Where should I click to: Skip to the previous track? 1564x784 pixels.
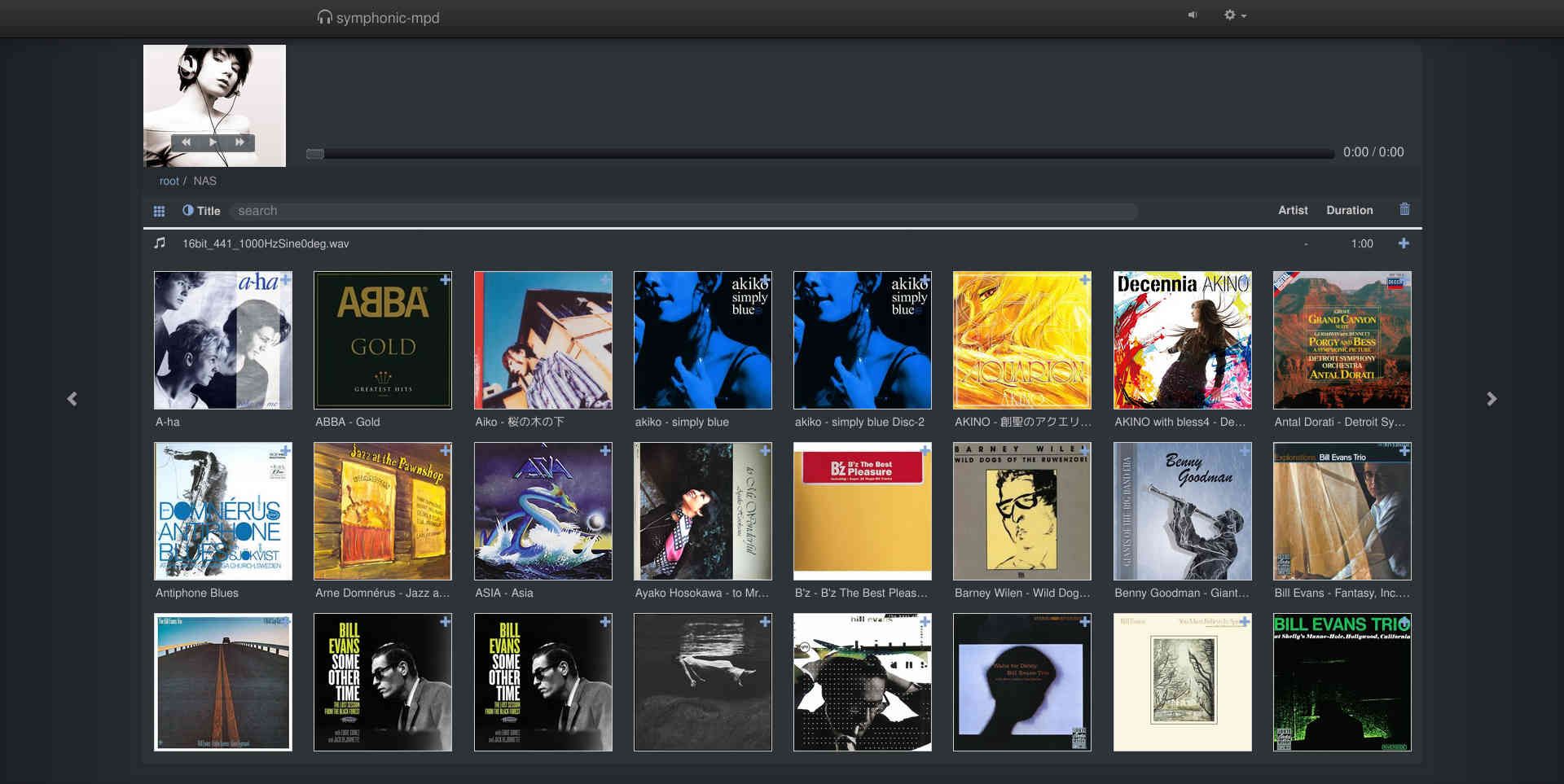click(186, 142)
